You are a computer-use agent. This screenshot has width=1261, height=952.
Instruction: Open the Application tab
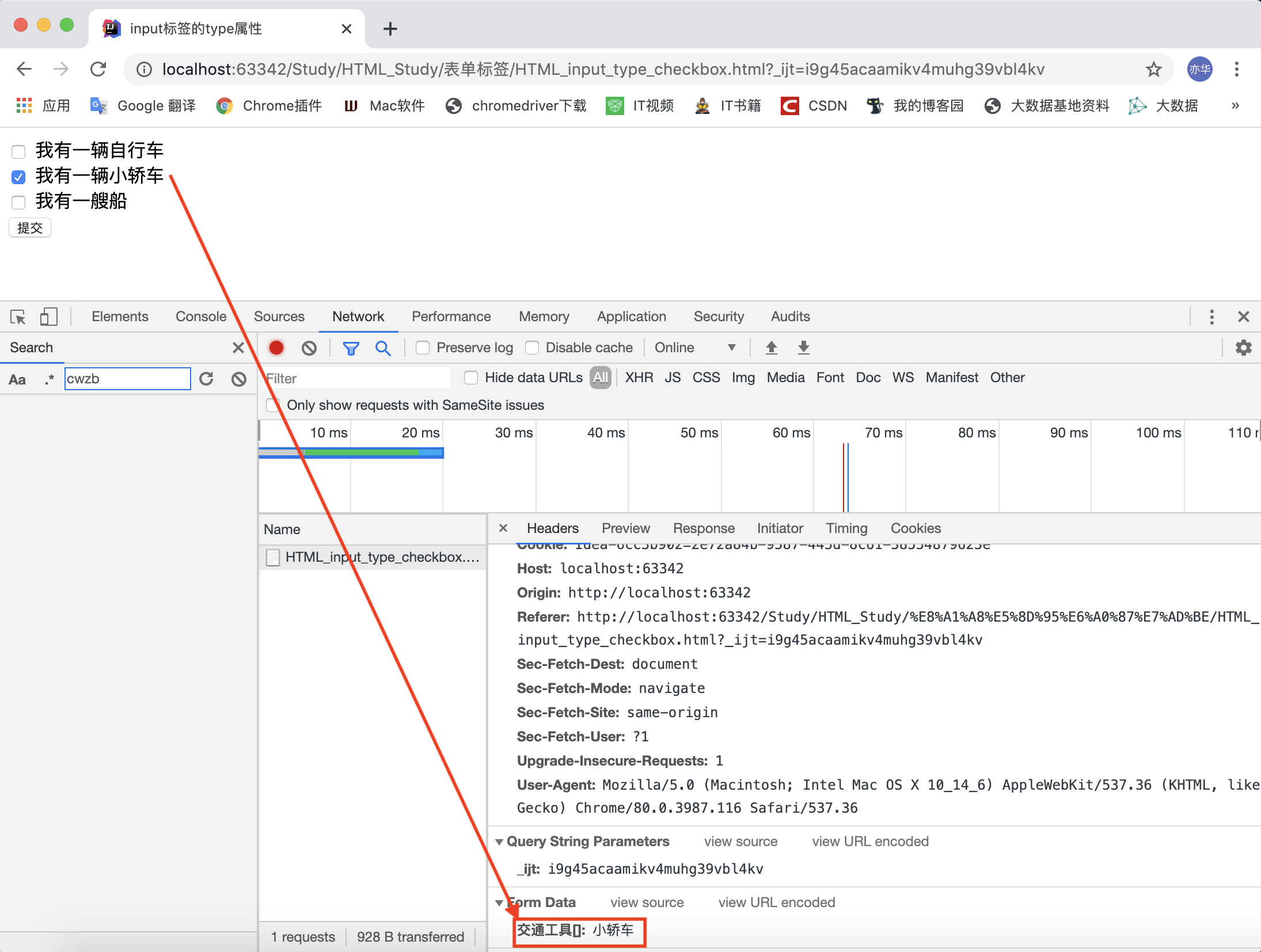pyautogui.click(x=632, y=317)
